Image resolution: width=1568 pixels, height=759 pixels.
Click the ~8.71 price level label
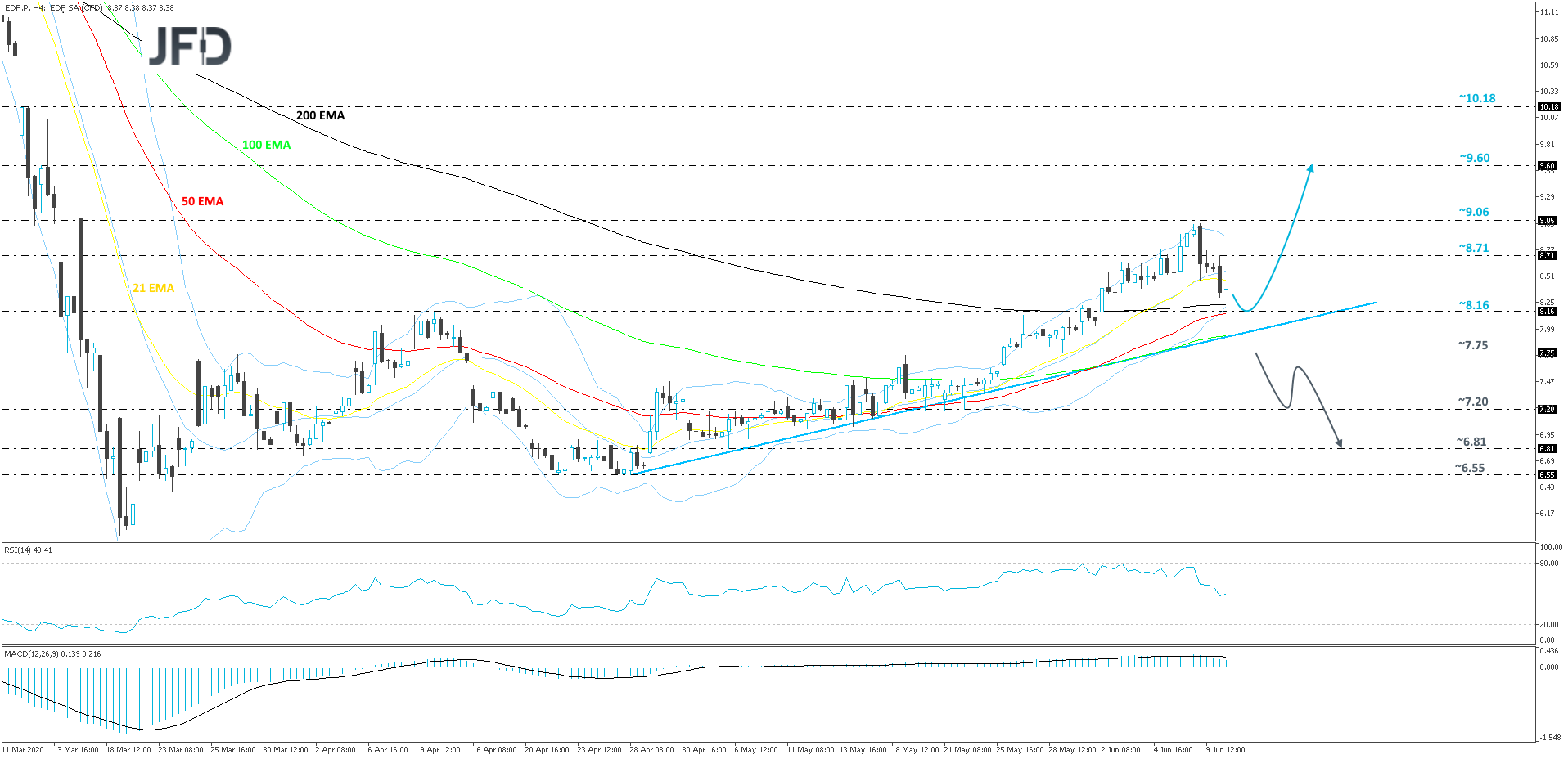pos(1473,248)
